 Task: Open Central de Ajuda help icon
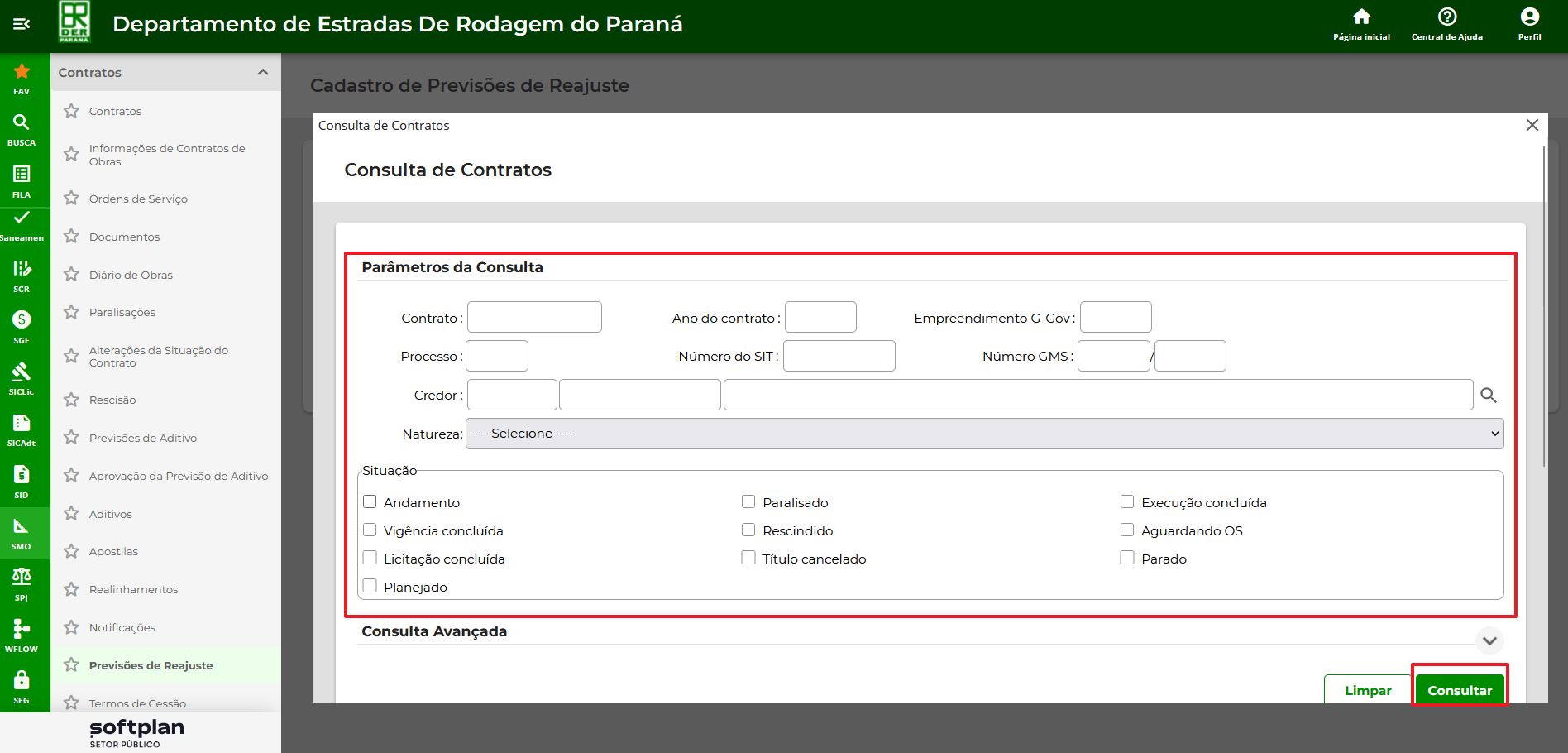tap(1446, 17)
